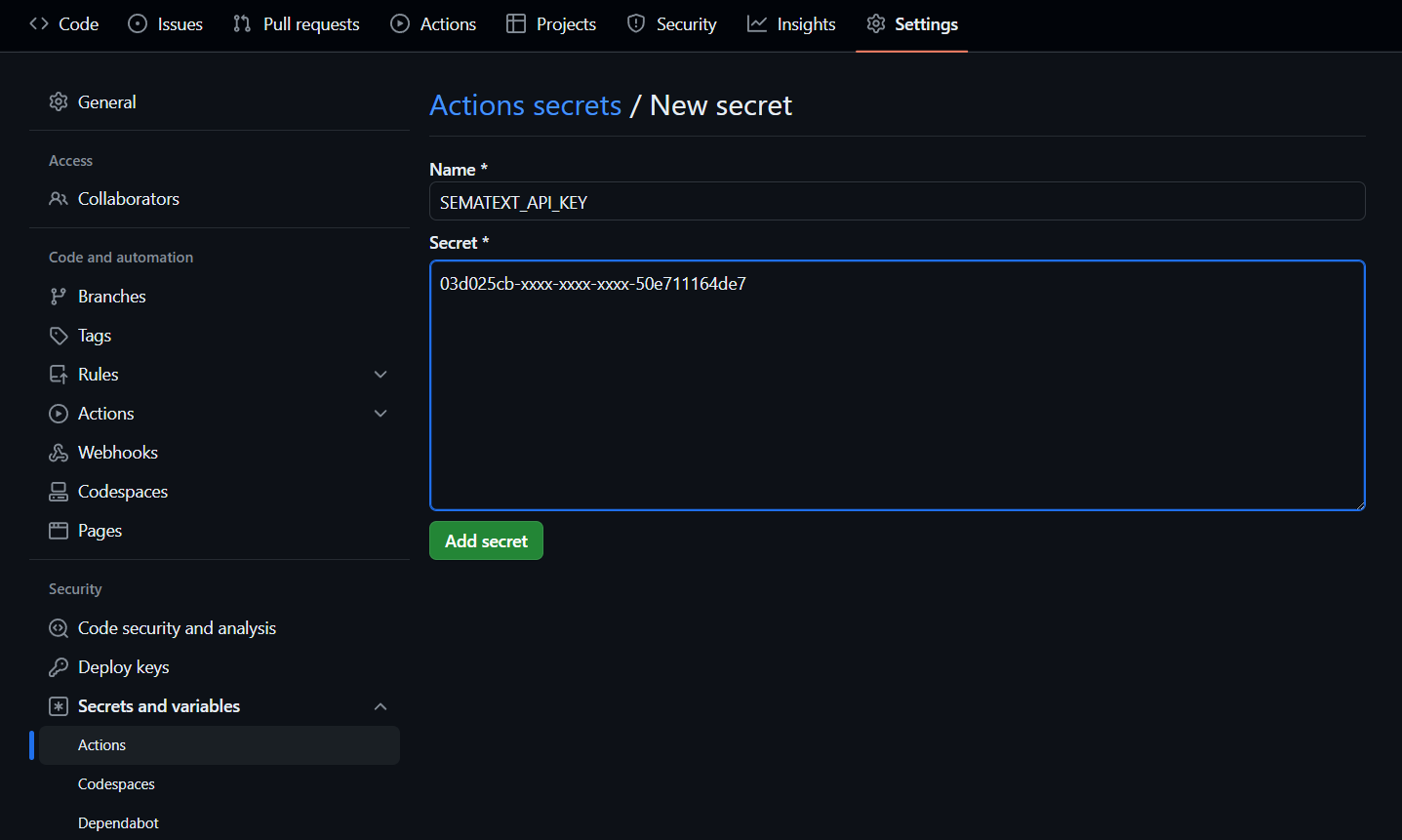Screen dimensions: 1402x840
Task: Click the Add secret button
Action: click(x=486, y=540)
